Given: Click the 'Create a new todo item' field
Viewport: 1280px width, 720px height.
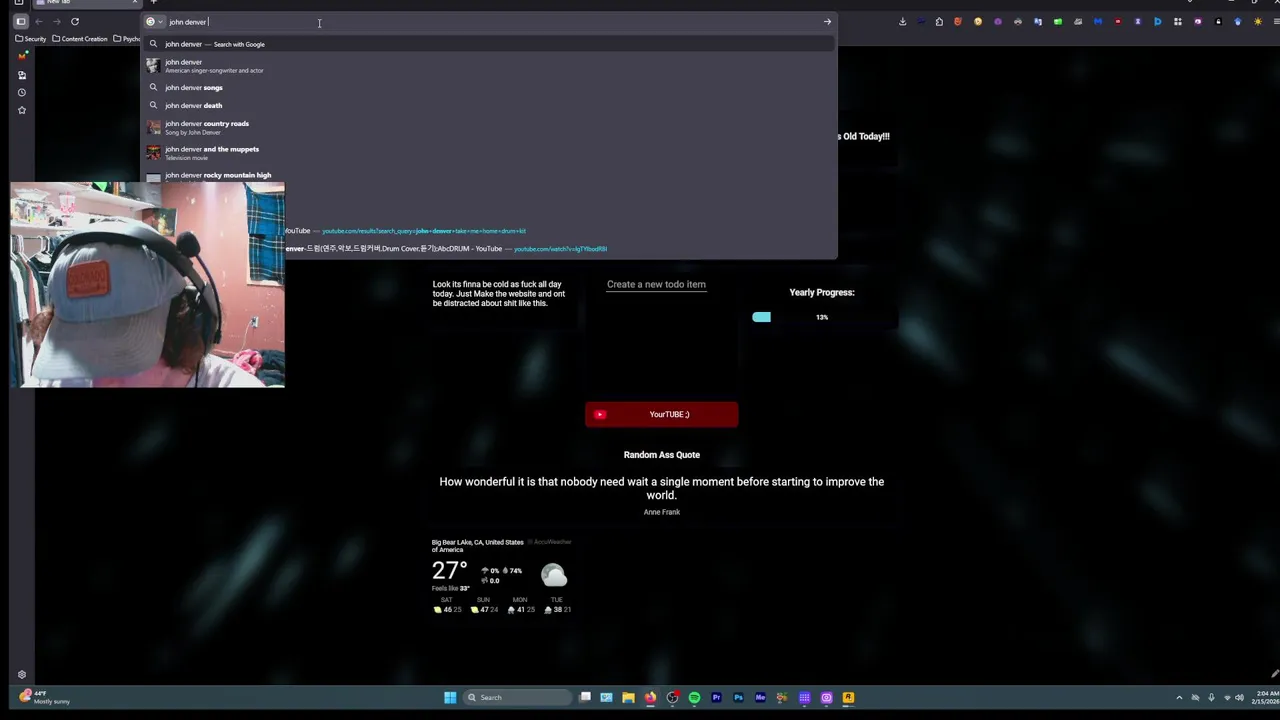Looking at the screenshot, I should pos(656,284).
